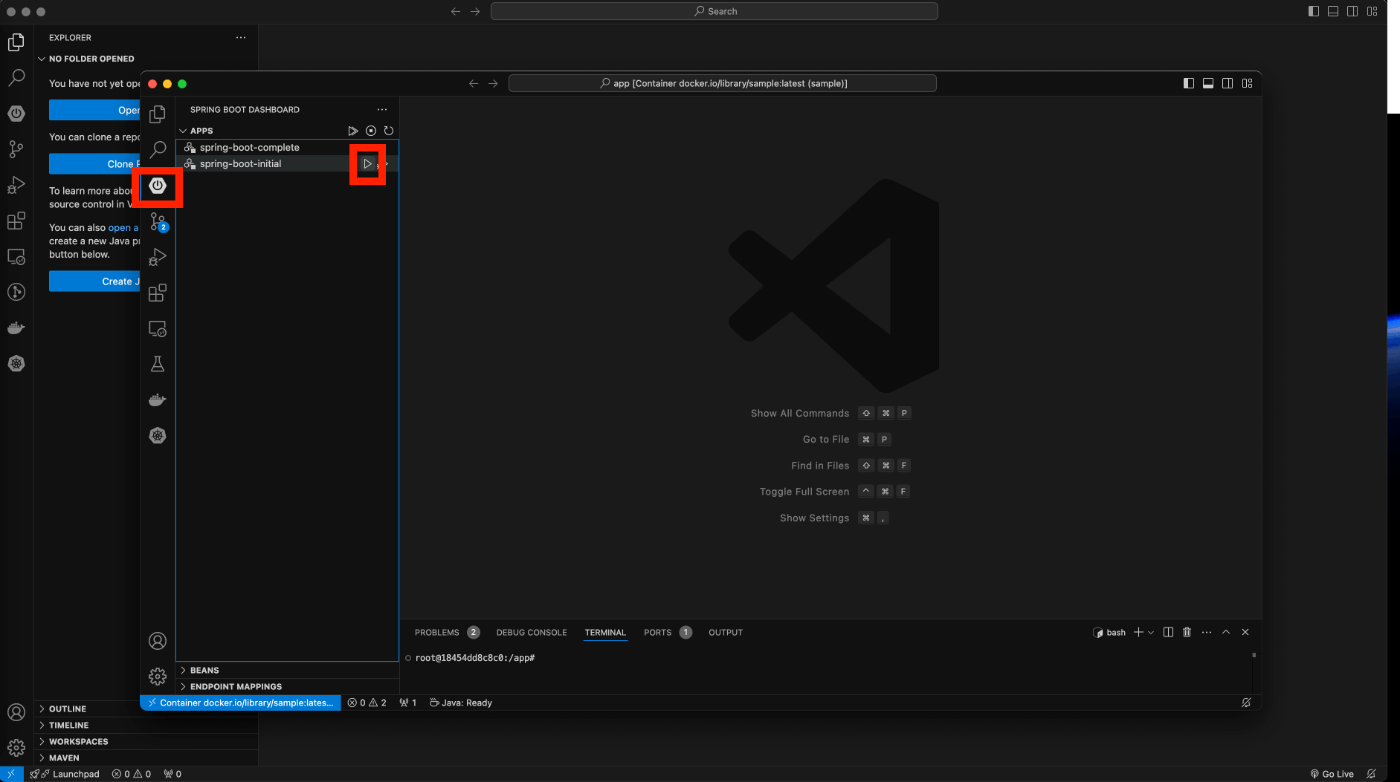Switch to the PROBLEMS tab

point(447,632)
